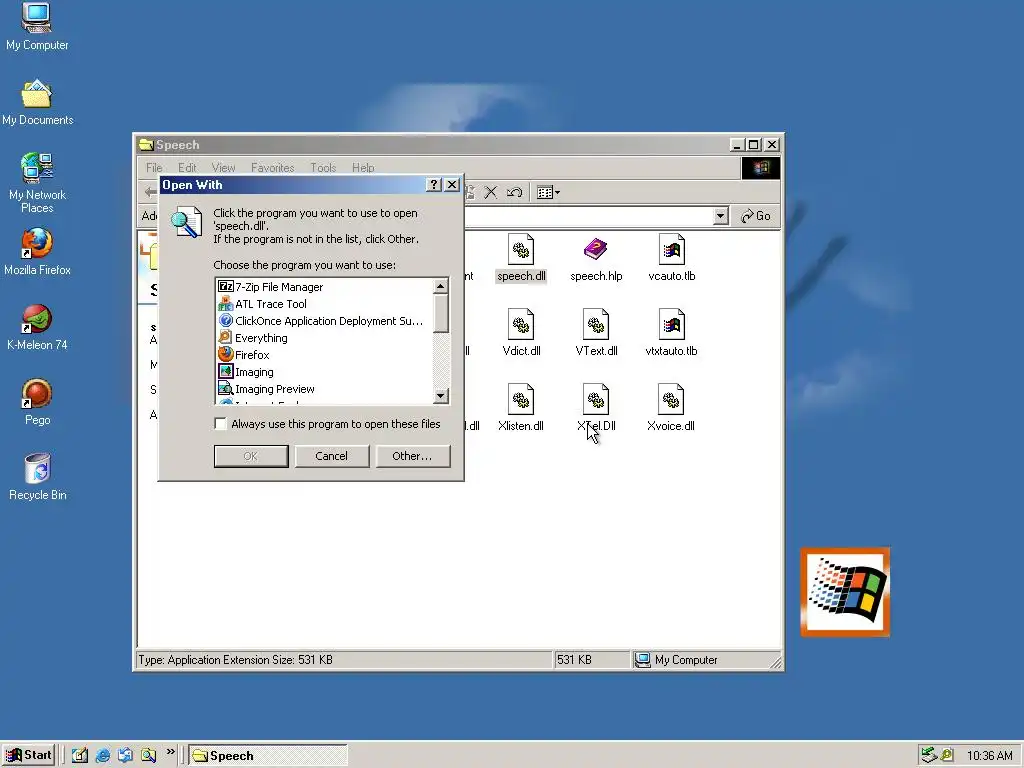The width and height of the screenshot is (1024, 768).
Task: Click Windows flag throbber in Speech window
Action: pos(760,168)
